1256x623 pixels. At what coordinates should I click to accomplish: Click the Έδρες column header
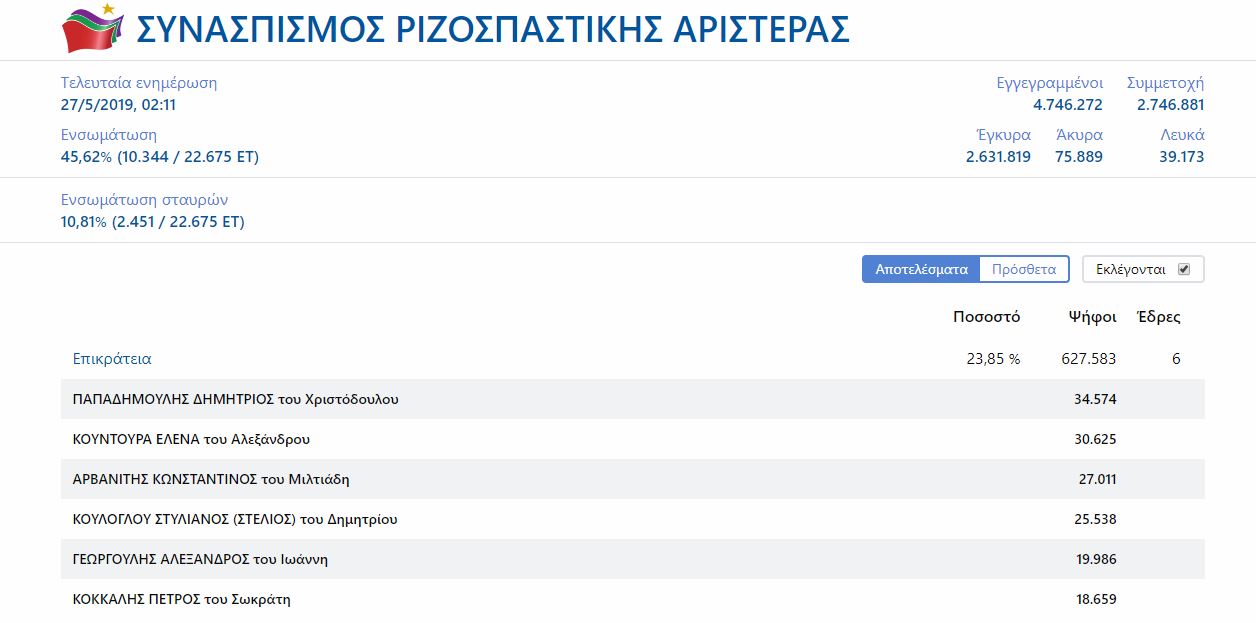pos(1159,317)
